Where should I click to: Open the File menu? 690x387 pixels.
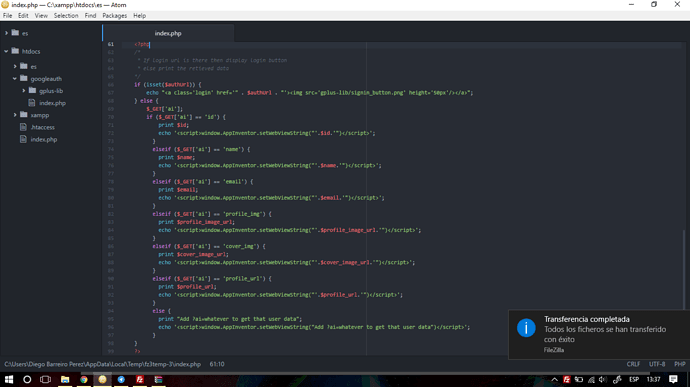(7, 15)
